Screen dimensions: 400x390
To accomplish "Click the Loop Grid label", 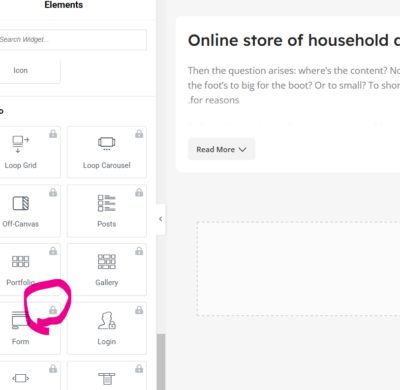I will click(x=21, y=165).
